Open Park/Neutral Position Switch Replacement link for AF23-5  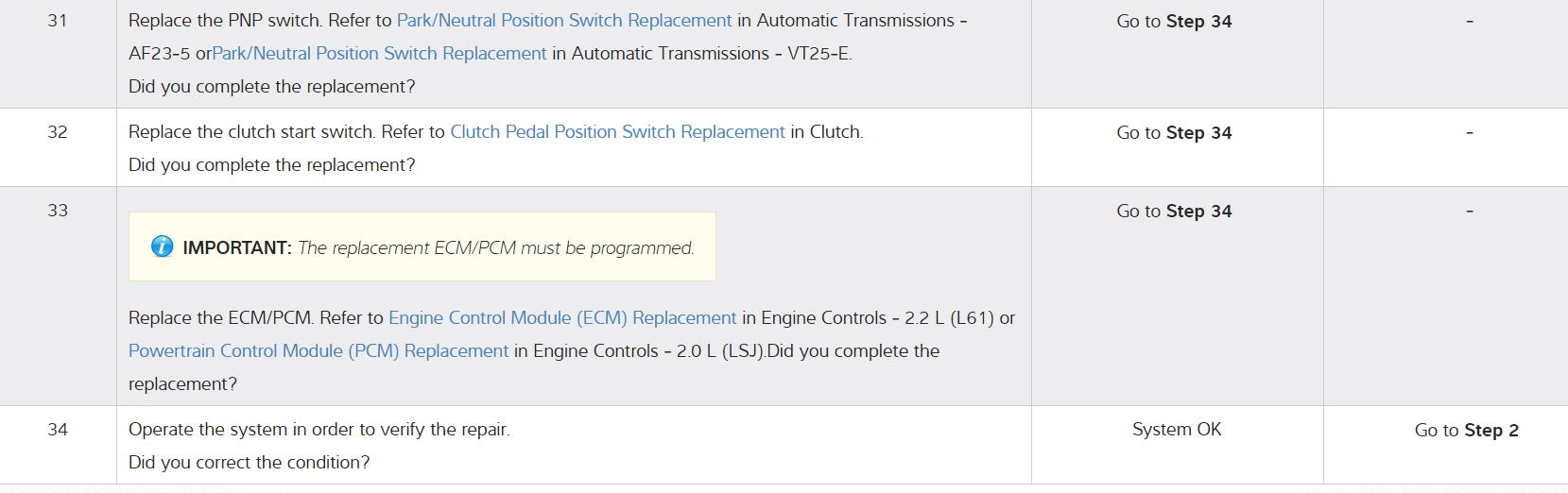click(563, 21)
